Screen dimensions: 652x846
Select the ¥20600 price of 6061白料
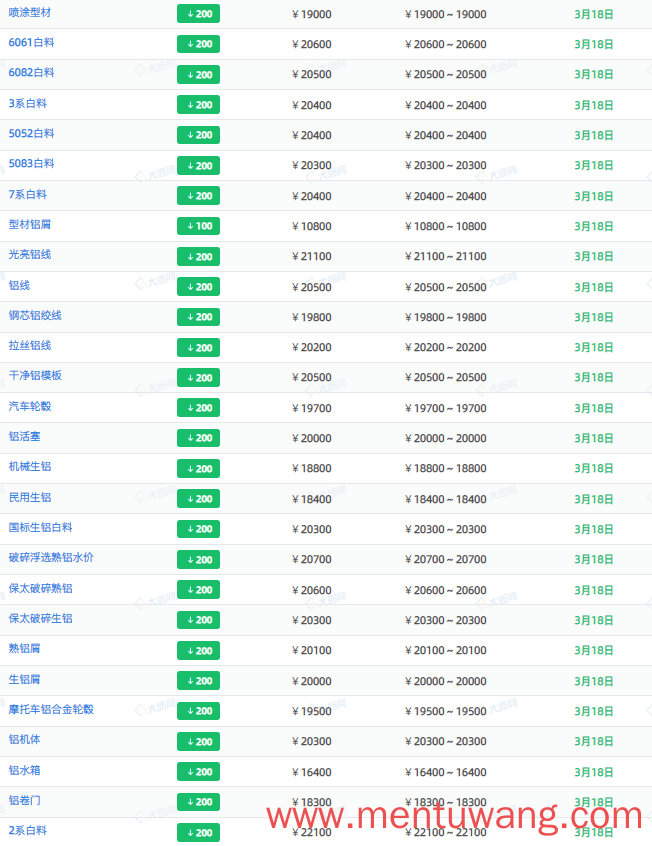click(312, 45)
